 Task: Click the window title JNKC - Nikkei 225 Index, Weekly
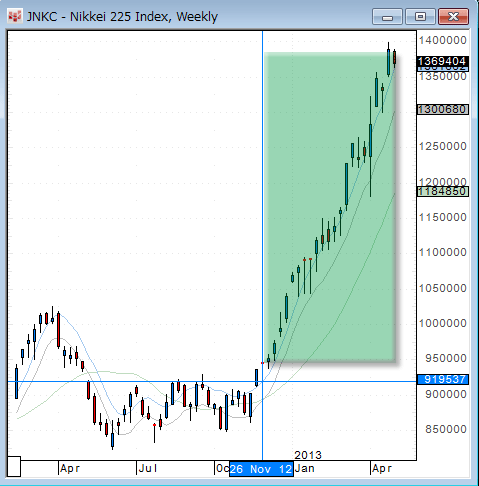pos(122,17)
